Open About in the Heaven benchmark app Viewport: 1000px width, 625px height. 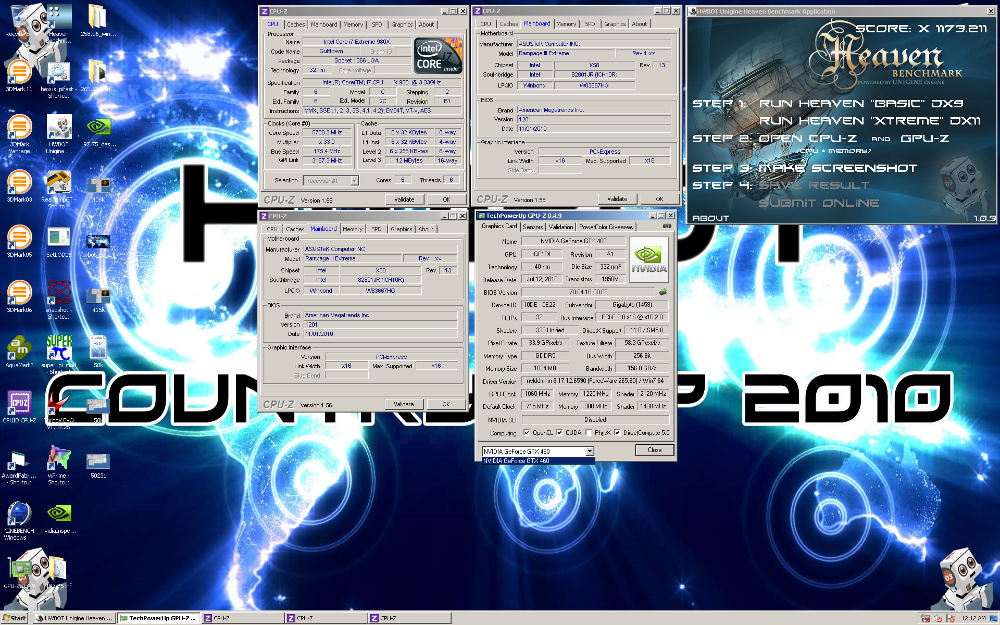coord(710,218)
